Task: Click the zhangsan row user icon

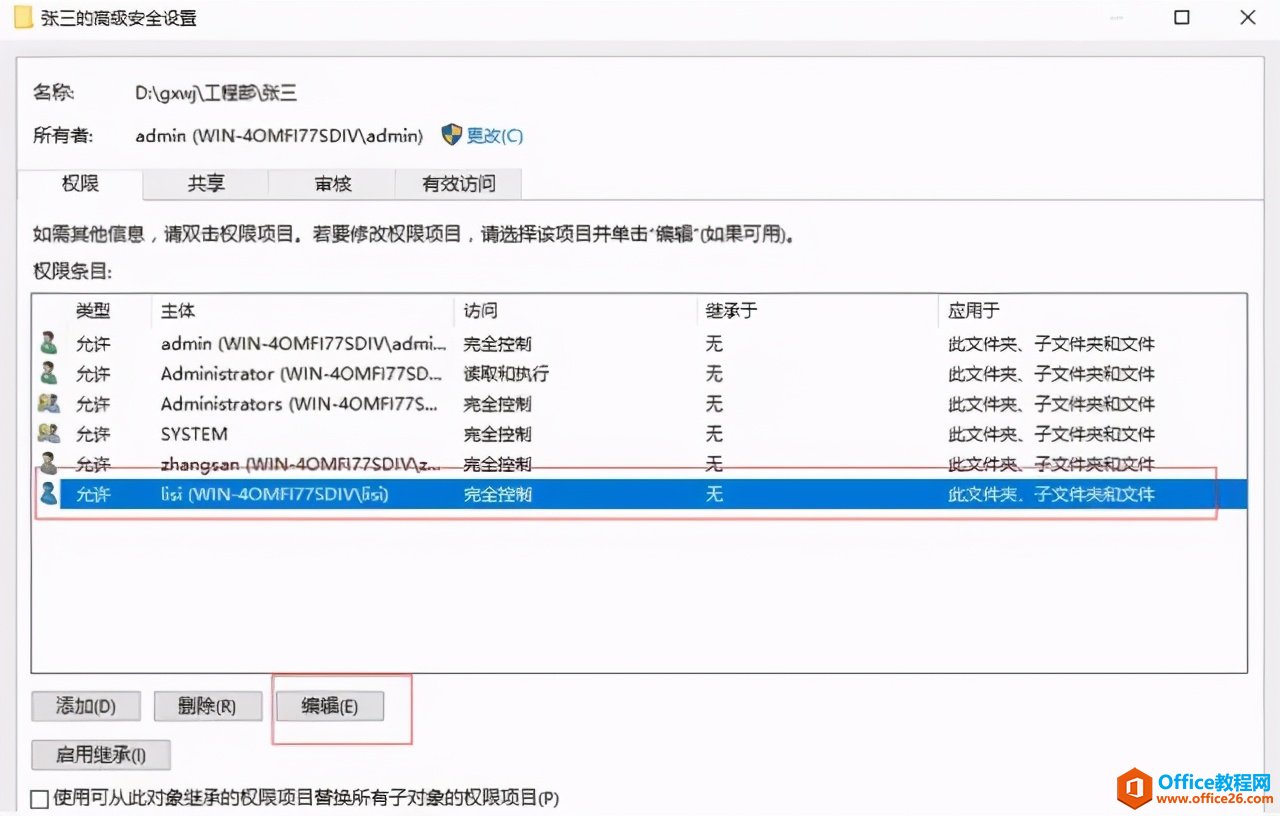Action: pos(48,463)
